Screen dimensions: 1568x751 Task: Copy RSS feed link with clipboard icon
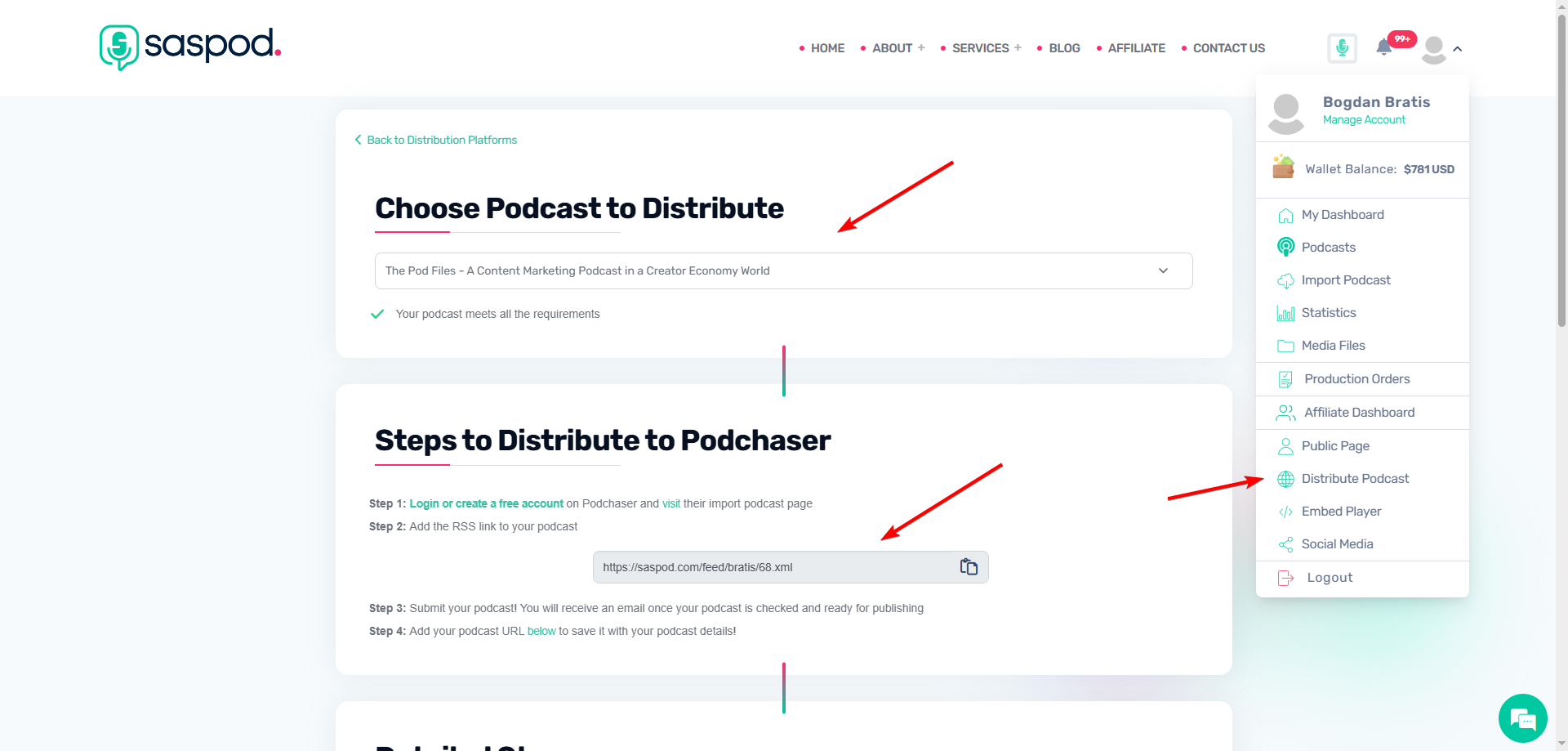click(x=969, y=567)
